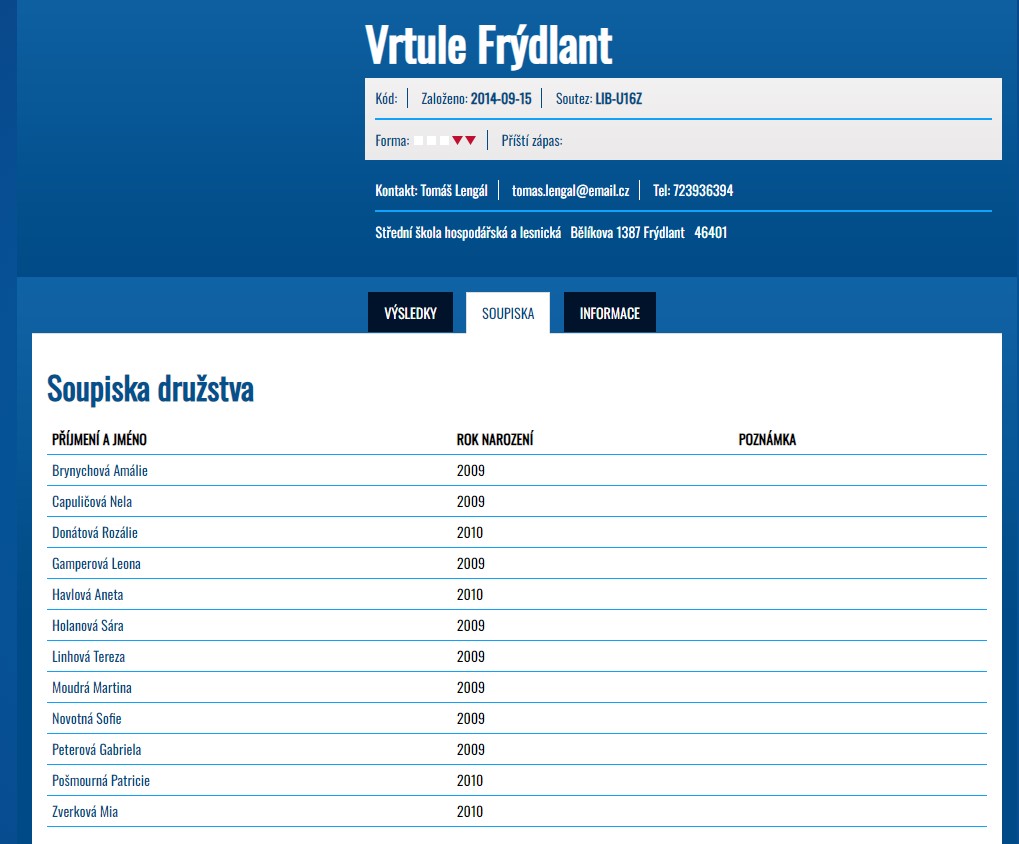Click on Havlová Aneta

click(88, 595)
